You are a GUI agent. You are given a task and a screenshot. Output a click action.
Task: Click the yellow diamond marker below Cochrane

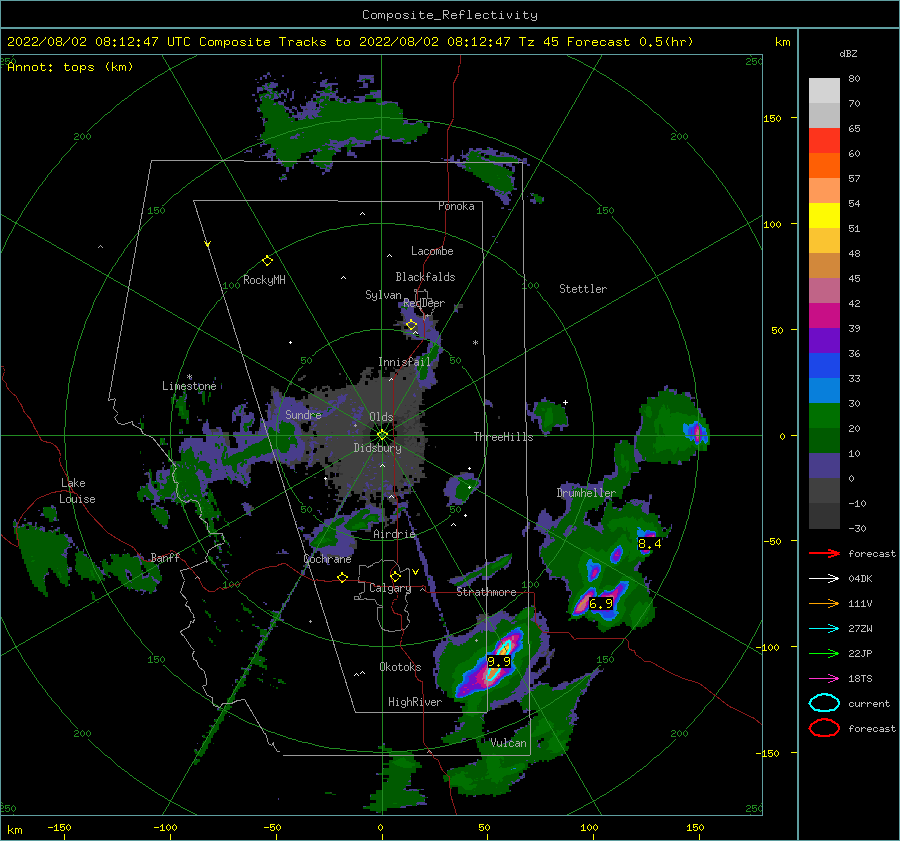click(x=343, y=577)
